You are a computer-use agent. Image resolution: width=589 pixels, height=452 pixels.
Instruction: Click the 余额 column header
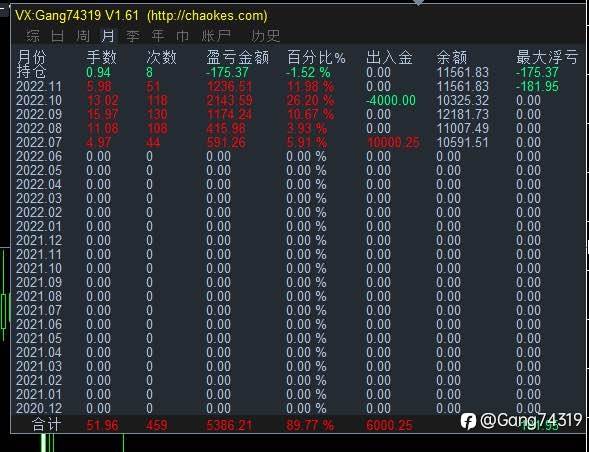(x=452, y=57)
